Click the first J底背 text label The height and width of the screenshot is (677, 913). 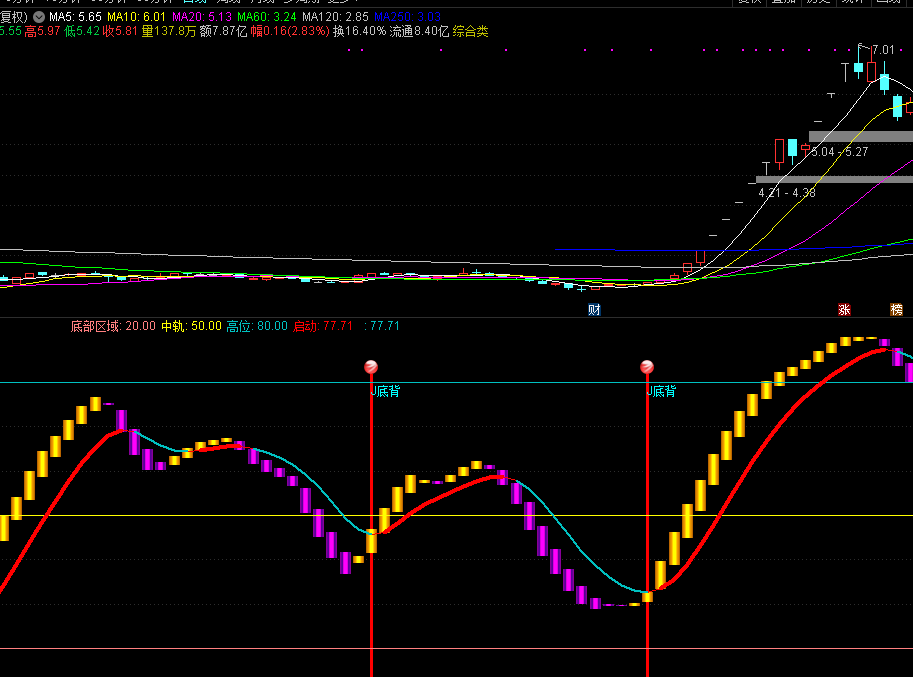[385, 391]
